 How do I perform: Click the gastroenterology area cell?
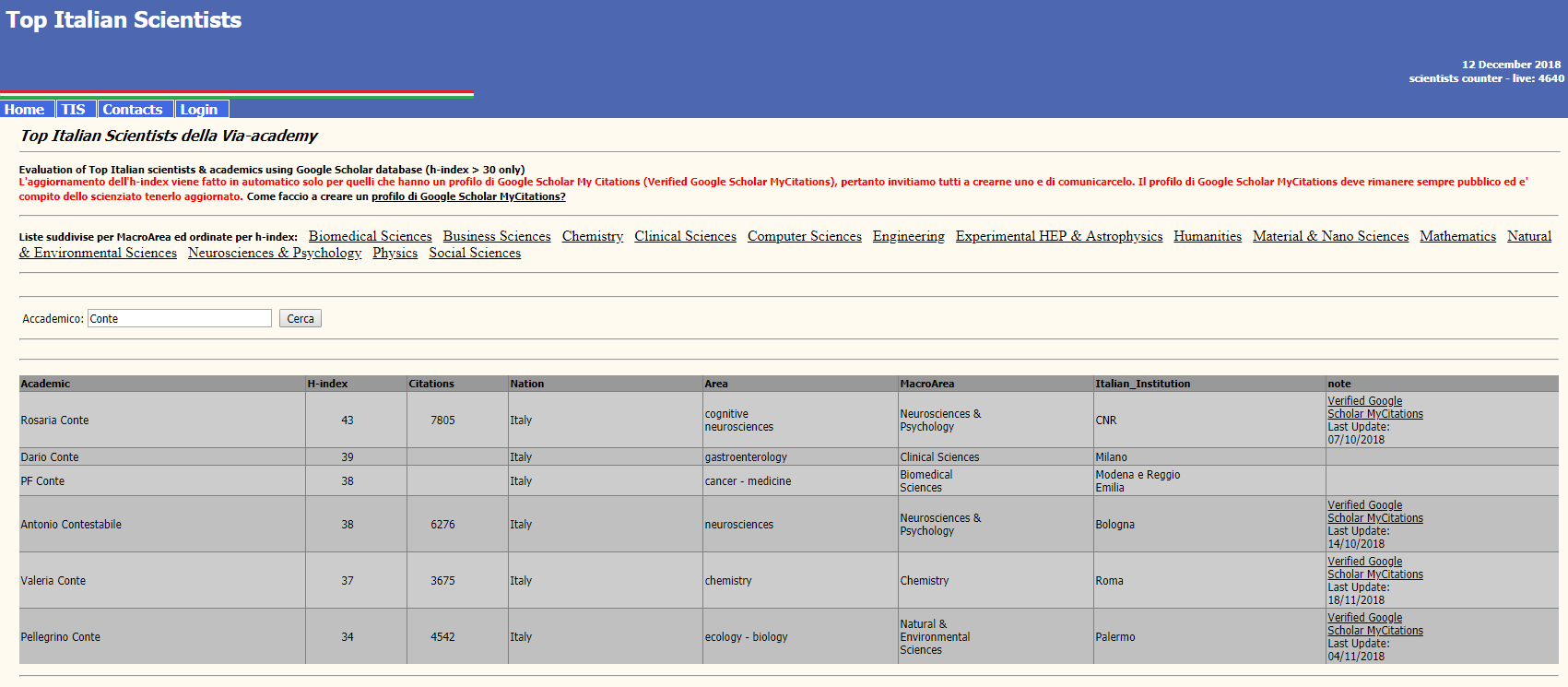pos(800,457)
